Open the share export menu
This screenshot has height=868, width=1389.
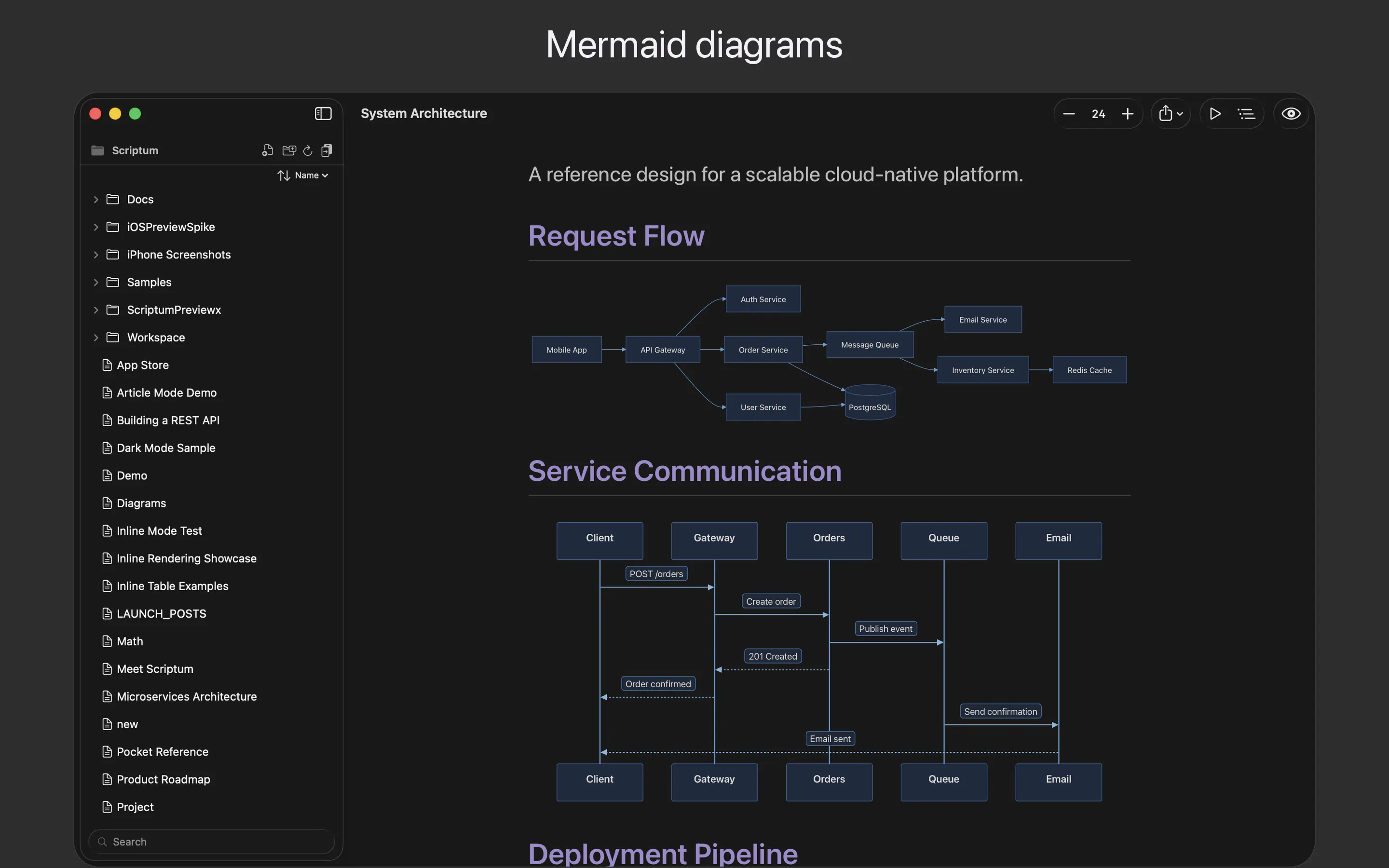[x=1171, y=114]
